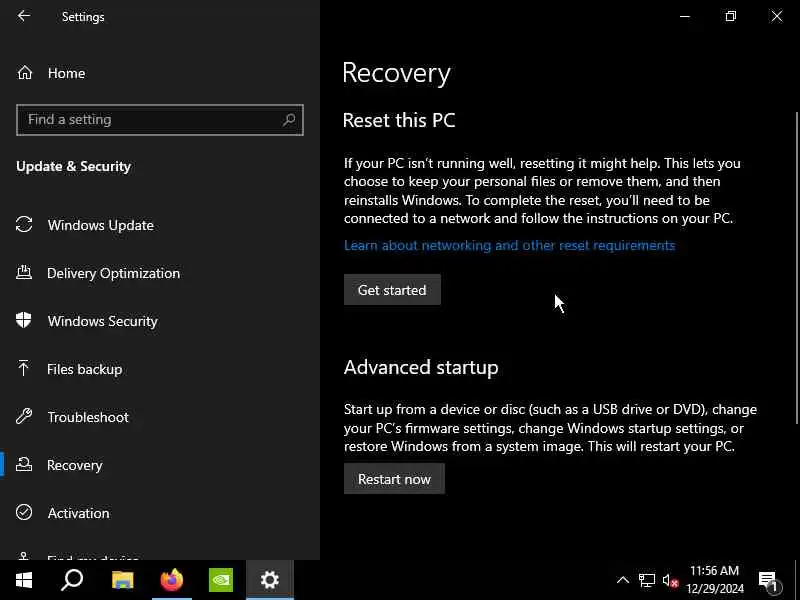Click the Windows Security shield icon
This screenshot has height=600, width=800.
(x=23, y=320)
